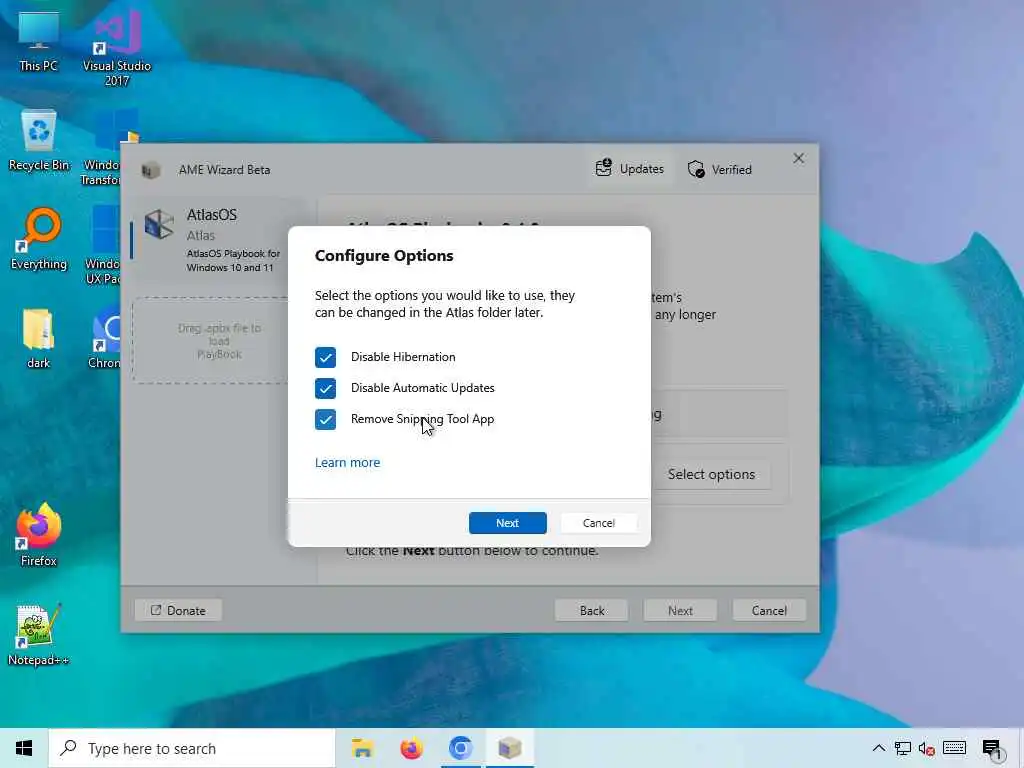Select the dark folder on desktop
Viewport: 1024px width, 768px height.
click(x=39, y=339)
